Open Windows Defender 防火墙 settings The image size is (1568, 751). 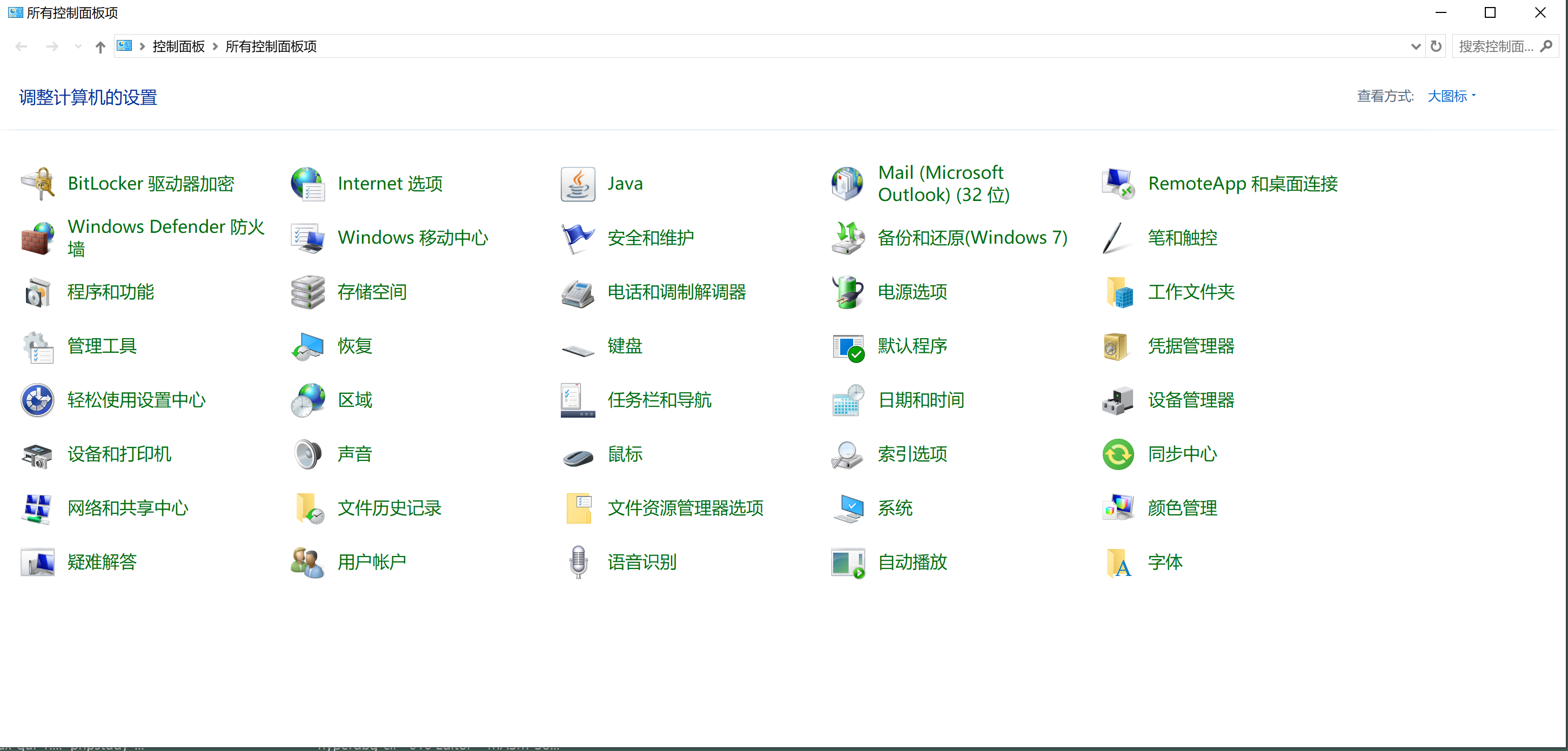pyautogui.click(x=165, y=237)
